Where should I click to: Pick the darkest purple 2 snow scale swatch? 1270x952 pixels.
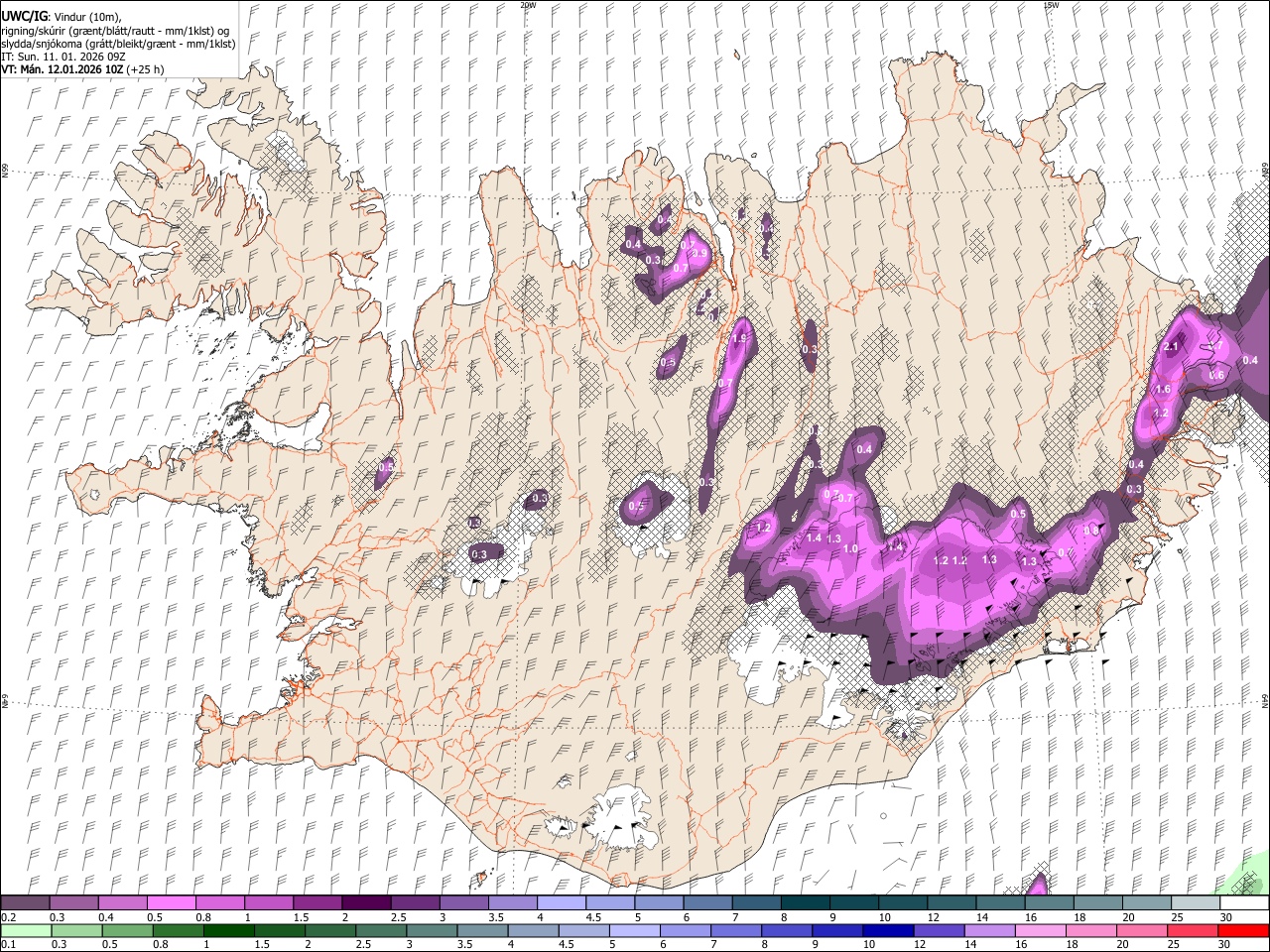pos(366,903)
